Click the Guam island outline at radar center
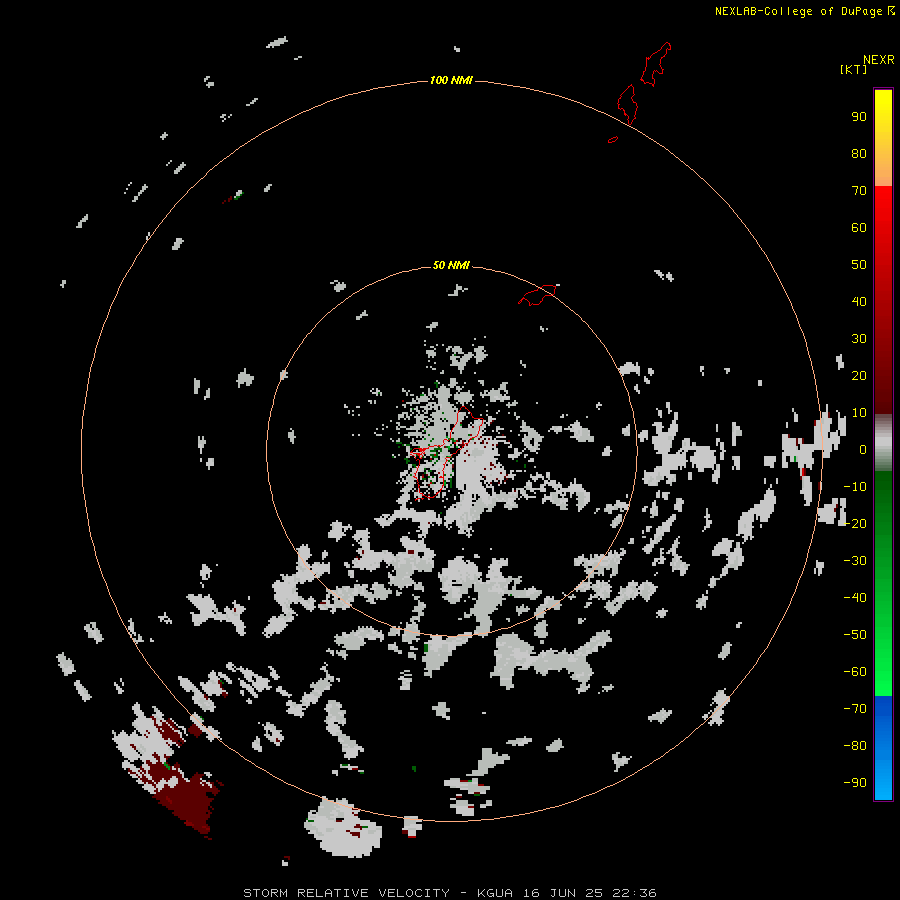 tap(447, 452)
